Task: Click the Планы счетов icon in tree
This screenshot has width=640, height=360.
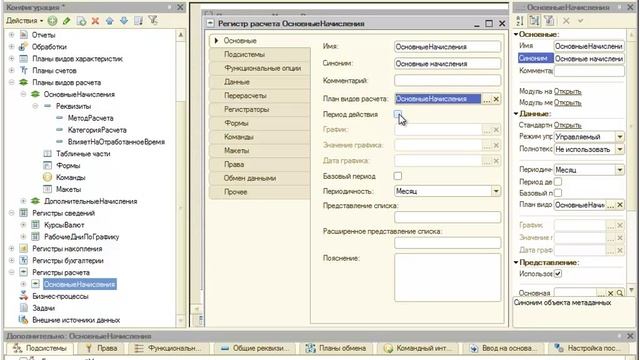Action: [24, 70]
